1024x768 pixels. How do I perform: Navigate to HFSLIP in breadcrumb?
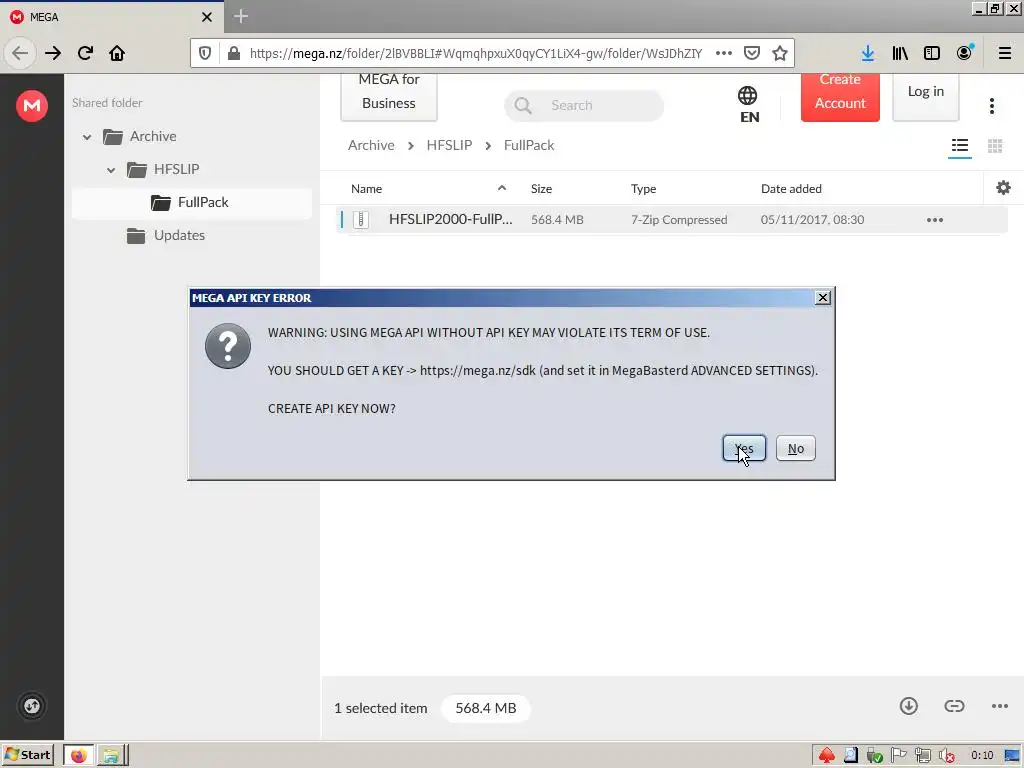coord(449,145)
